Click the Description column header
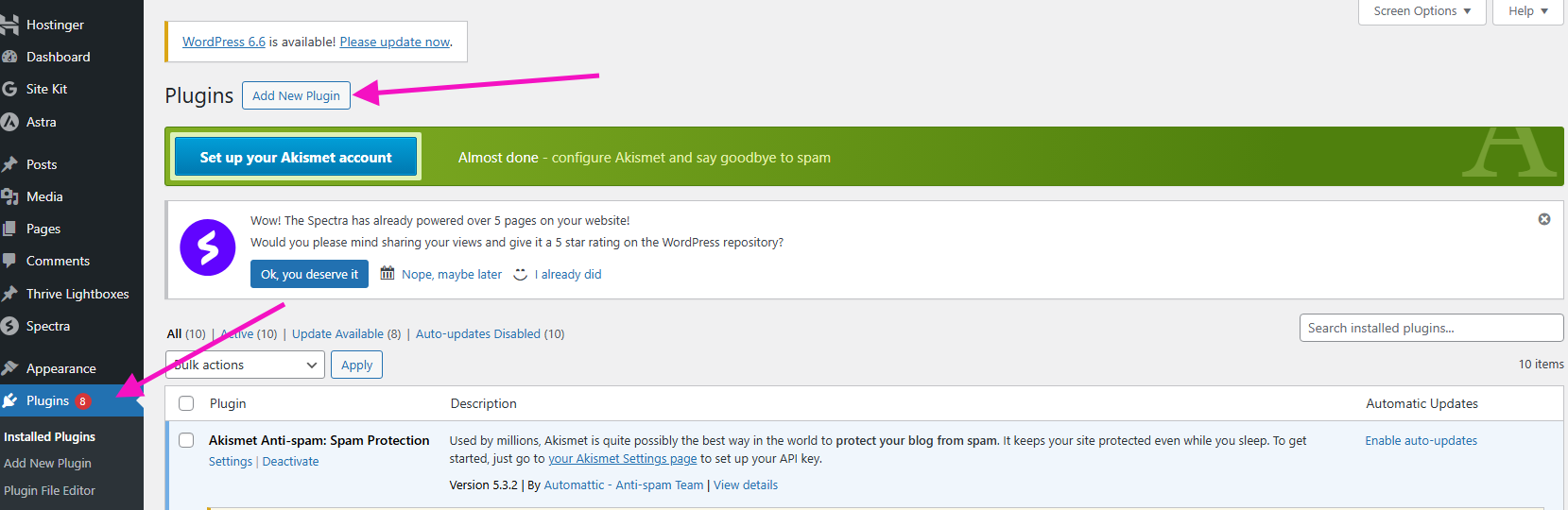This screenshot has width=1568, height=510. 483,403
